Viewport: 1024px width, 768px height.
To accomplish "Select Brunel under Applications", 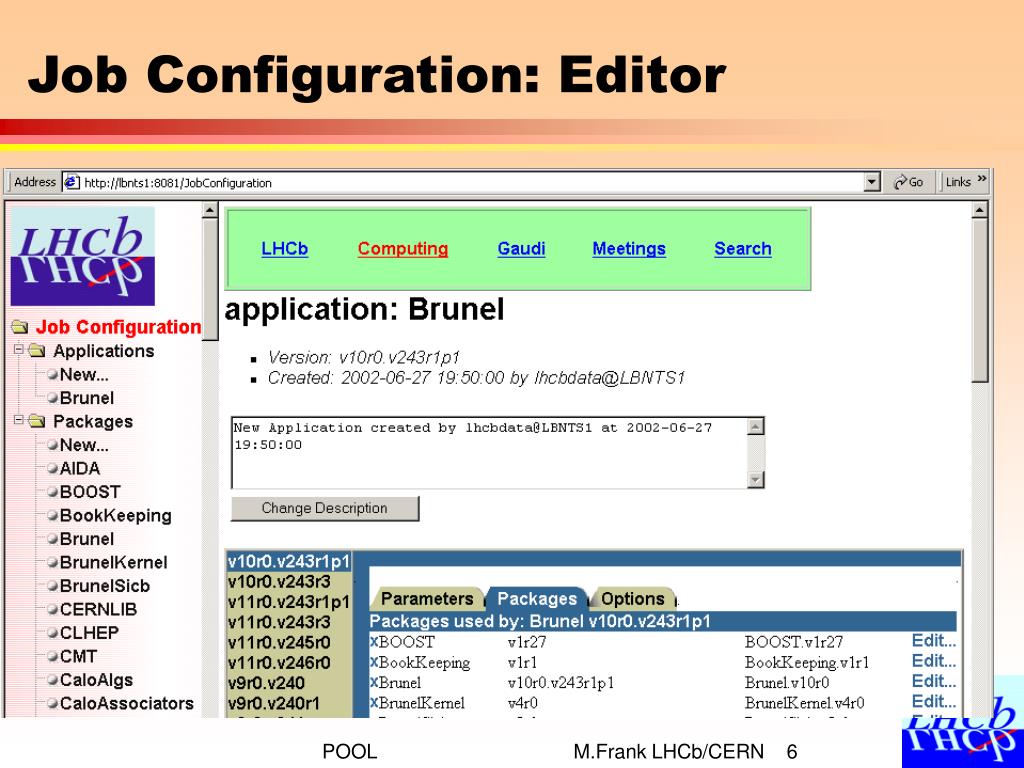I will coord(87,398).
